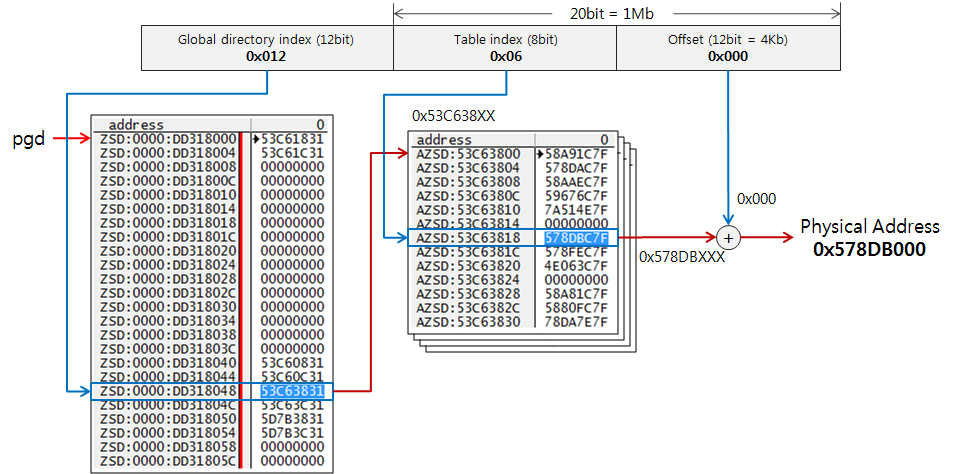This screenshot has width=953, height=474.
Task: Select the AZSD:53C63830 row
Action: pos(470,322)
